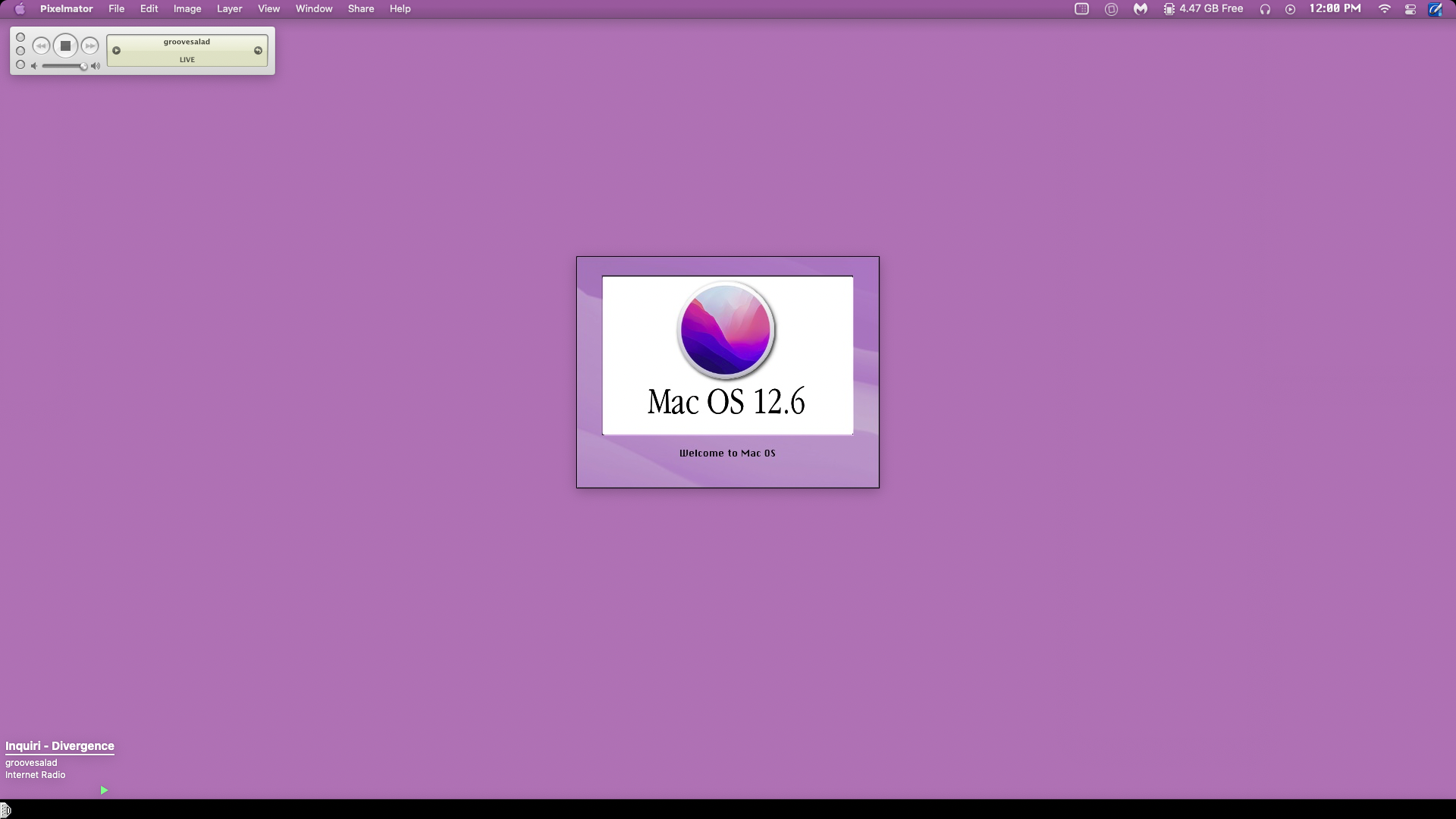Viewport: 1456px width, 819px height.
Task: Click the topmost round window button of the mini player
Action: click(x=20, y=37)
